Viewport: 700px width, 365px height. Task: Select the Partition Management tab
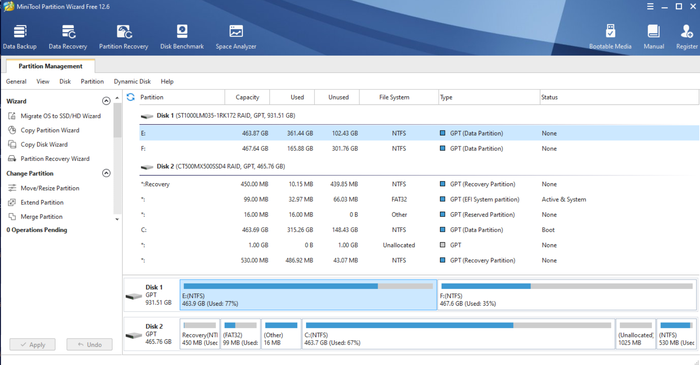tap(50, 66)
